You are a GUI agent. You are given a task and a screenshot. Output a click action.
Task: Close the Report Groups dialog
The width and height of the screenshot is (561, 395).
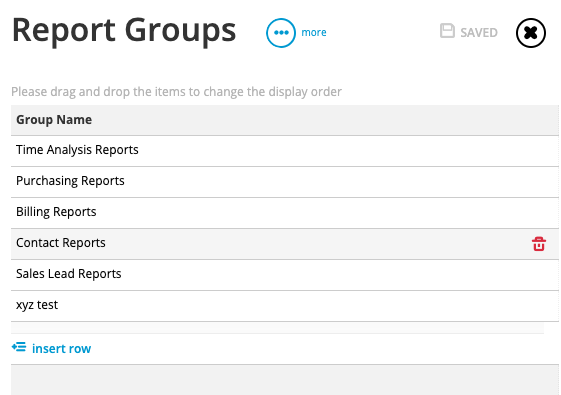(531, 33)
